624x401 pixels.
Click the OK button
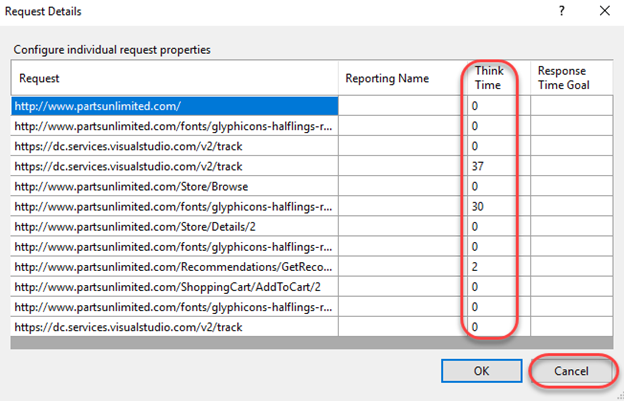click(x=482, y=371)
